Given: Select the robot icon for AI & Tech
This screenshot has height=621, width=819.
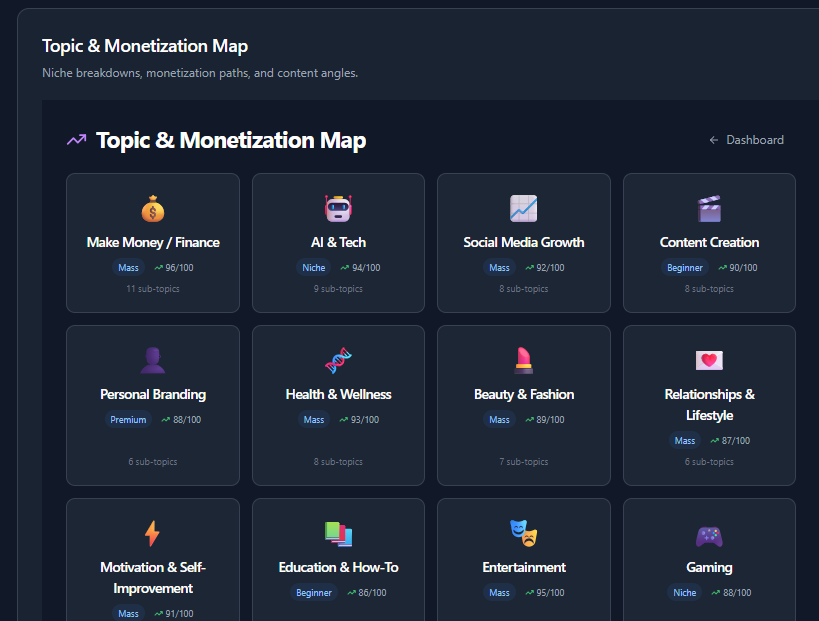Looking at the screenshot, I should coord(338,208).
